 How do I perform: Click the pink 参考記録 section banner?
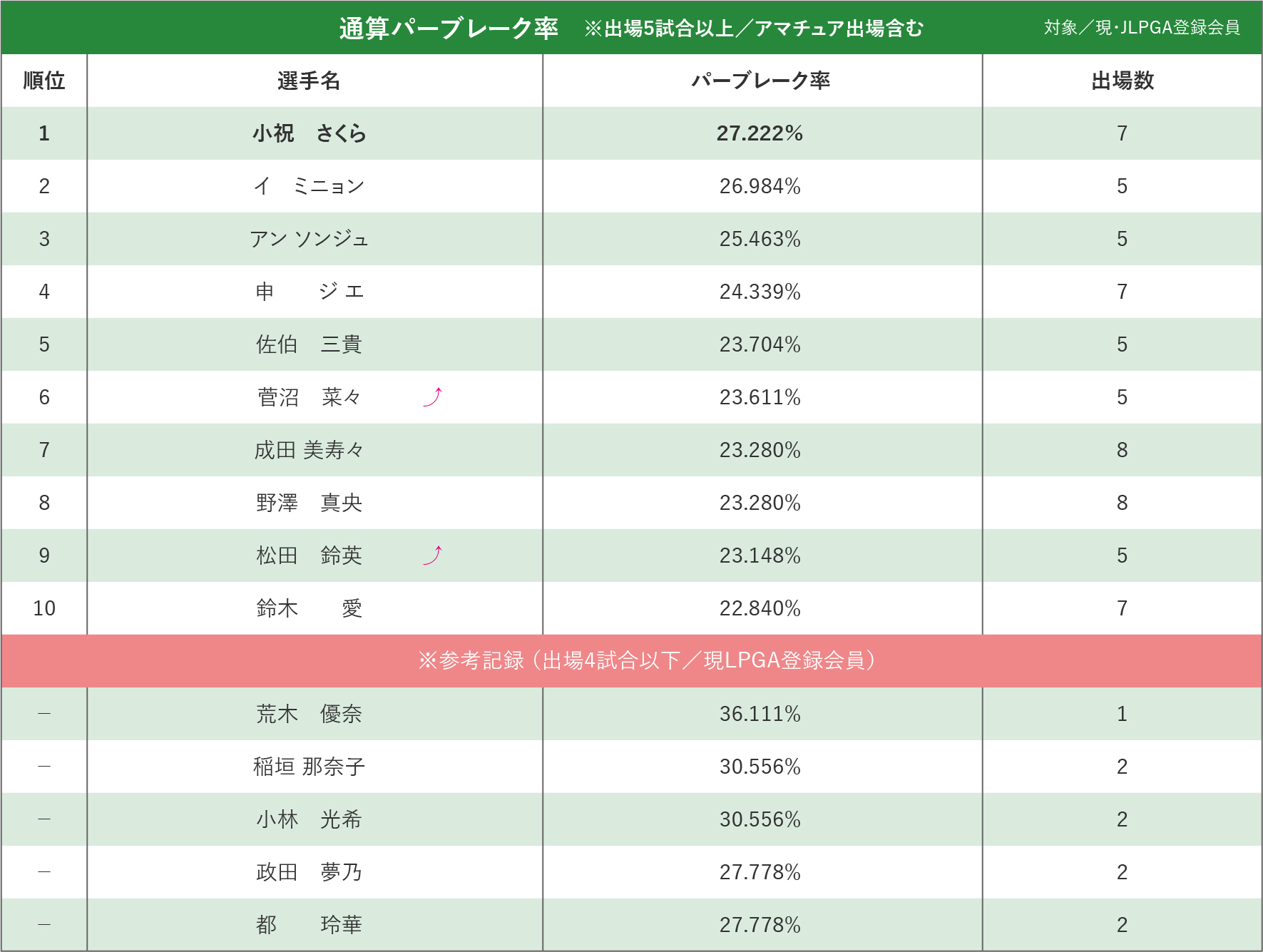pos(646,660)
